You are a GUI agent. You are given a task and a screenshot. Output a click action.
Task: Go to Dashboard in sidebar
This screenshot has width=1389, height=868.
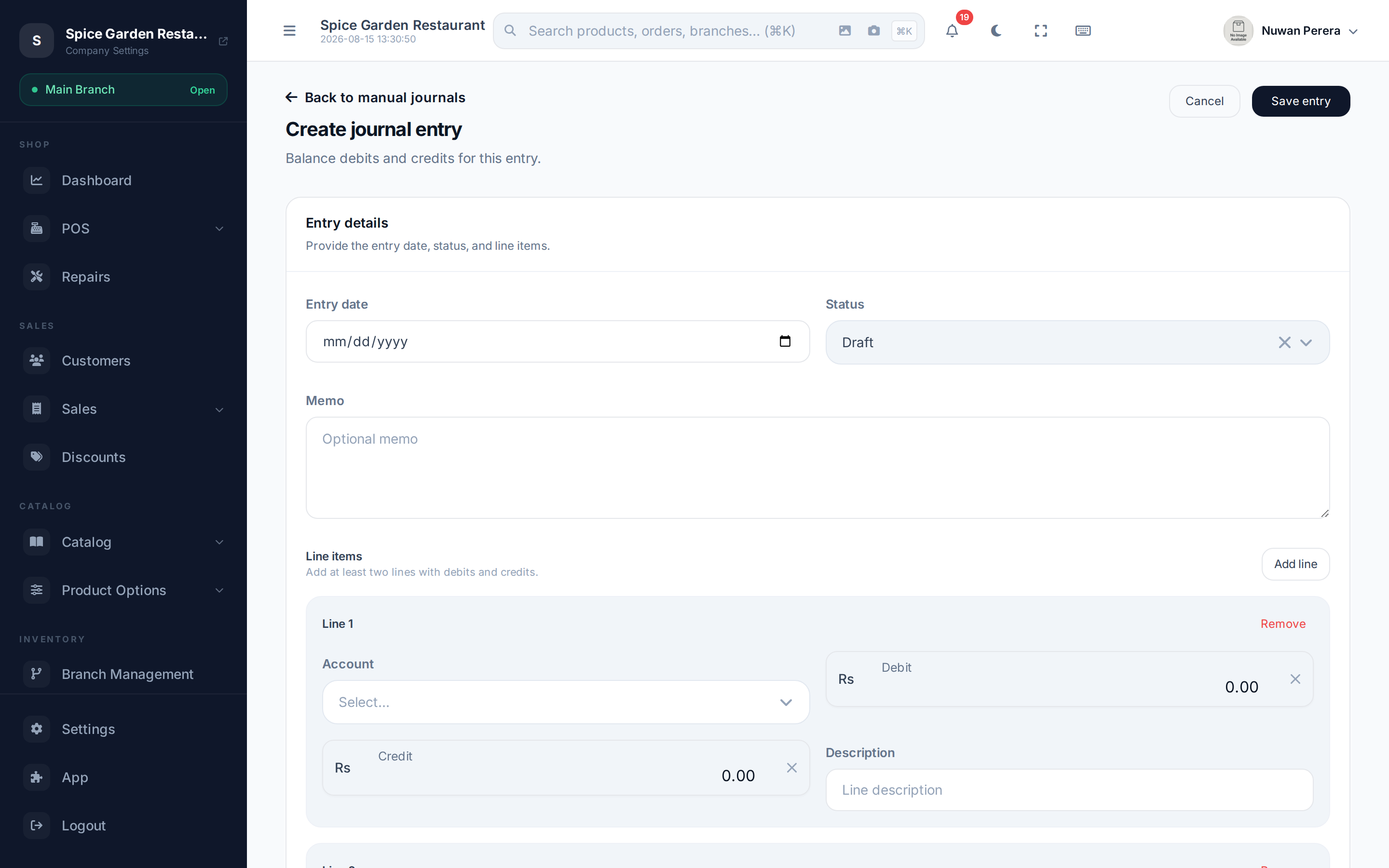pos(123,180)
